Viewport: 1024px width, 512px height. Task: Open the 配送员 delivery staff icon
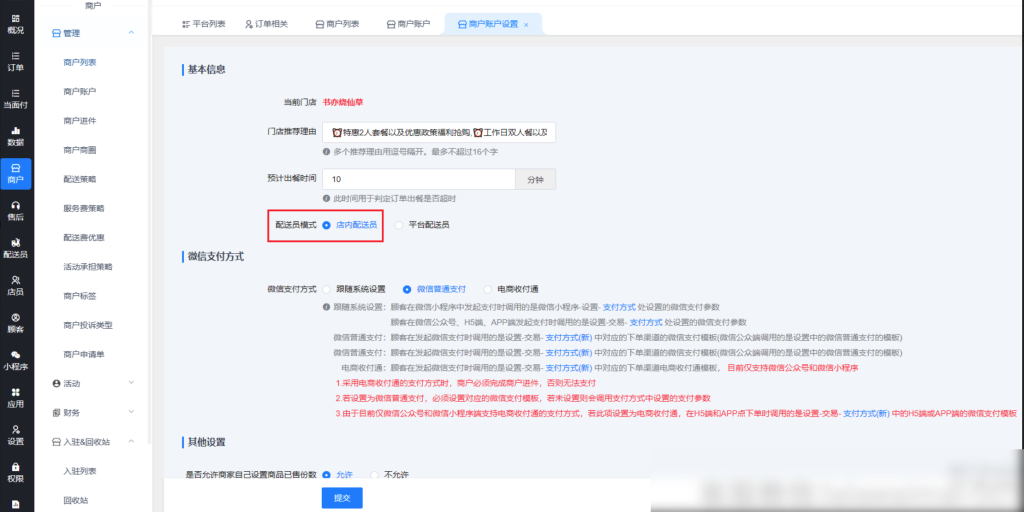tap(16, 242)
